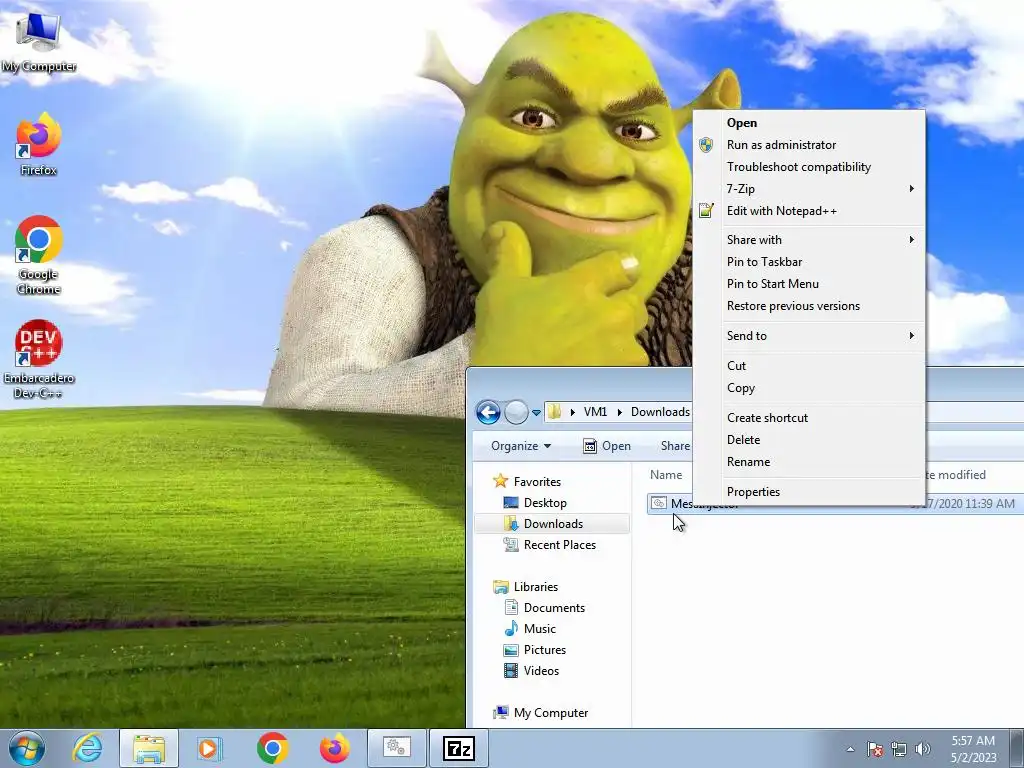Open the volume speaker tray icon
The height and width of the screenshot is (768, 1024).
tap(922, 749)
